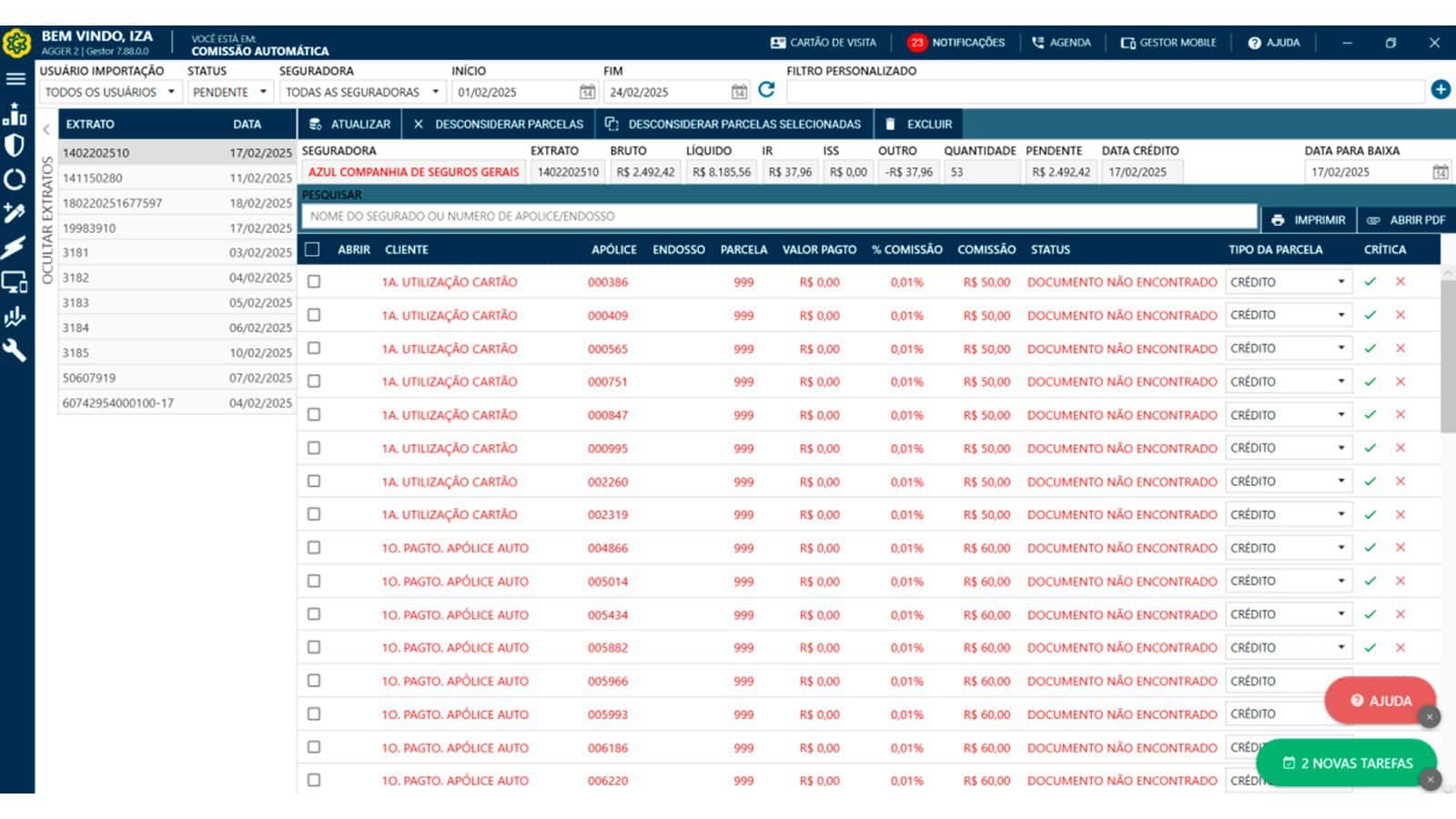Open TIPO DA PARCELA dropdown for 000565
The height and width of the screenshot is (819, 1456).
[x=1288, y=349]
